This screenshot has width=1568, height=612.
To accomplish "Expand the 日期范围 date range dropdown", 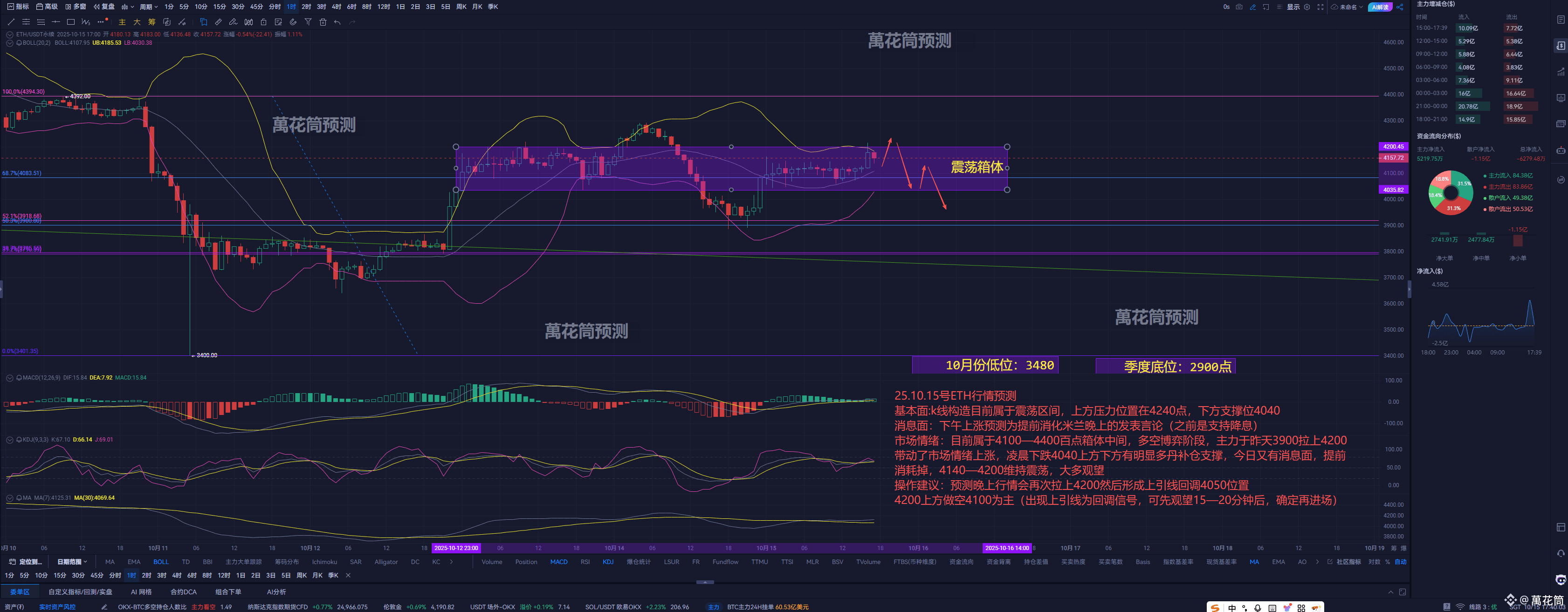I will click(72, 562).
